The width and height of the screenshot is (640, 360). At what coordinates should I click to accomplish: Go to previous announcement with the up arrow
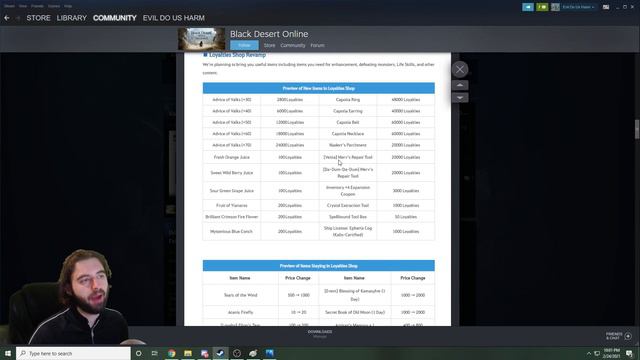click(x=460, y=85)
